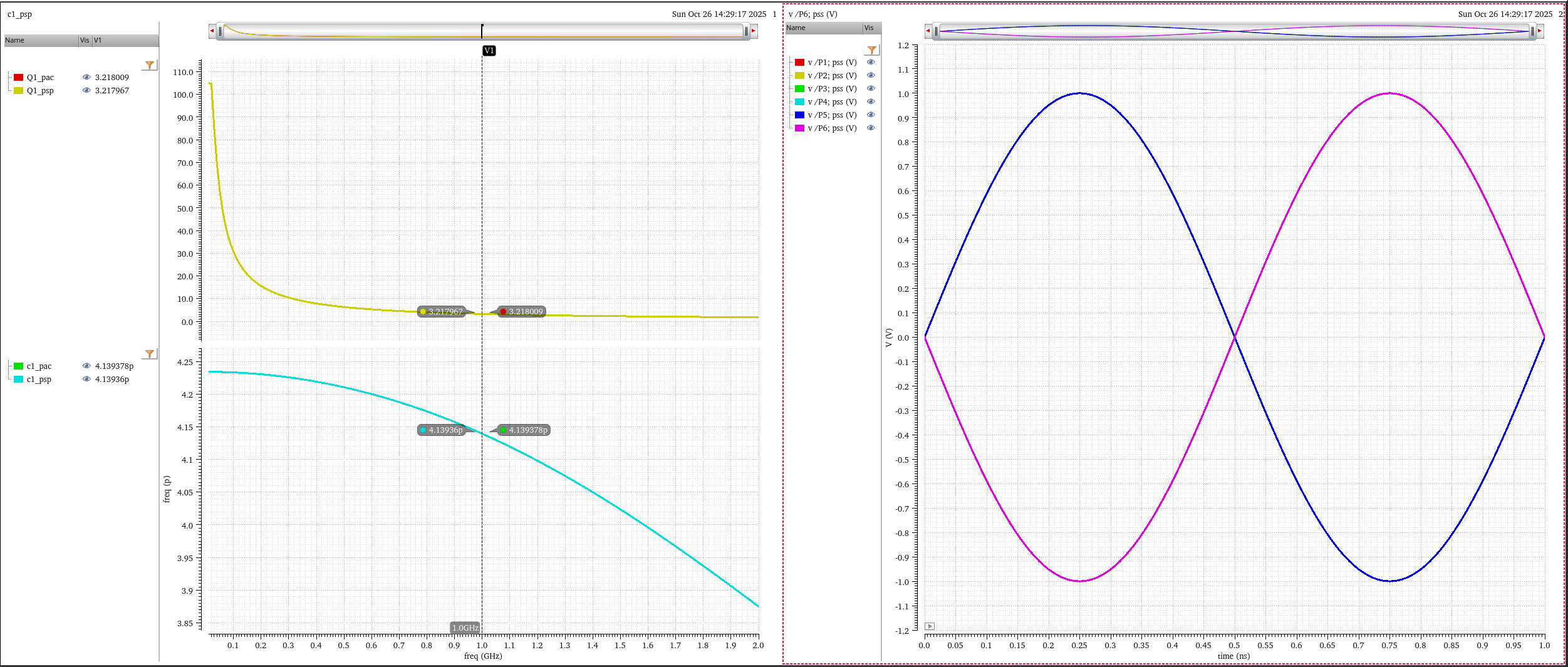This screenshot has width=1568, height=667.
Task: Click the 4.139378p marker value label
Action: pyautogui.click(x=527, y=430)
